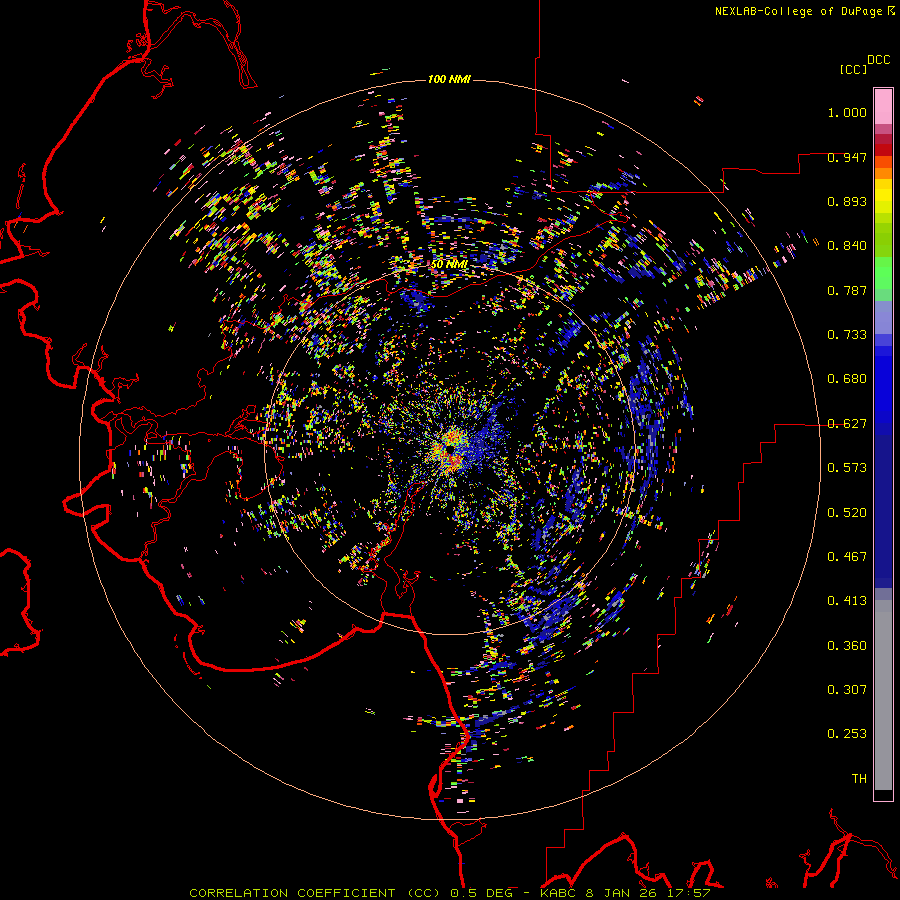
Task: Select the 1.000 scale value
Action: coord(847,112)
